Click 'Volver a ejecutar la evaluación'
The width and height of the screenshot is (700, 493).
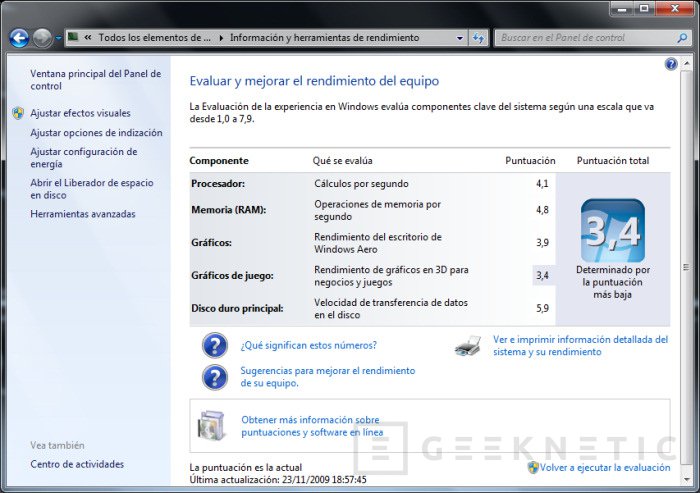coord(605,468)
